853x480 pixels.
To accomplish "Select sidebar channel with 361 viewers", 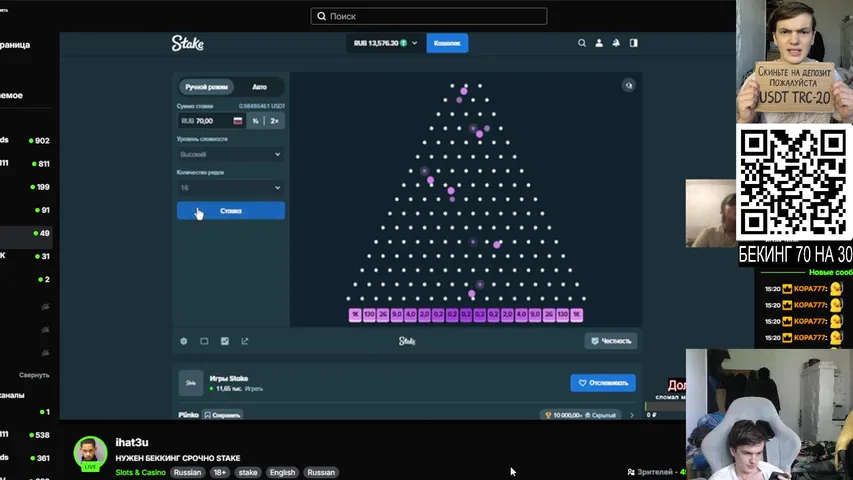I will click(26, 458).
